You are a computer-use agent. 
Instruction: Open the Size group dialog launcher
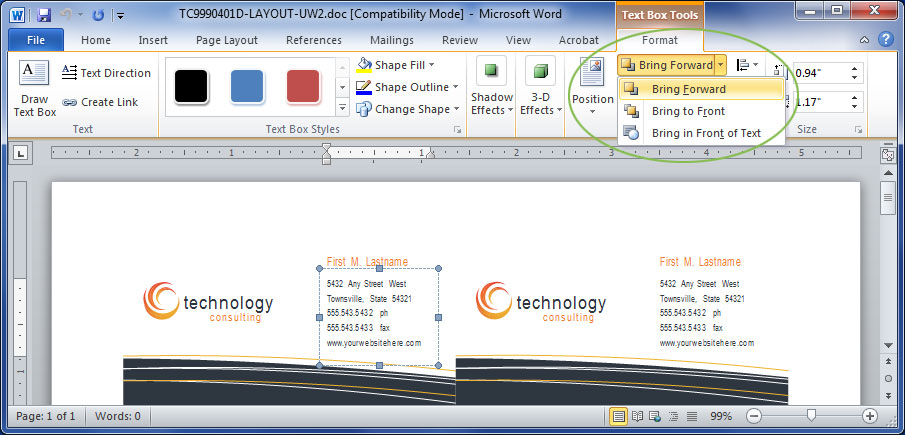tap(858, 130)
